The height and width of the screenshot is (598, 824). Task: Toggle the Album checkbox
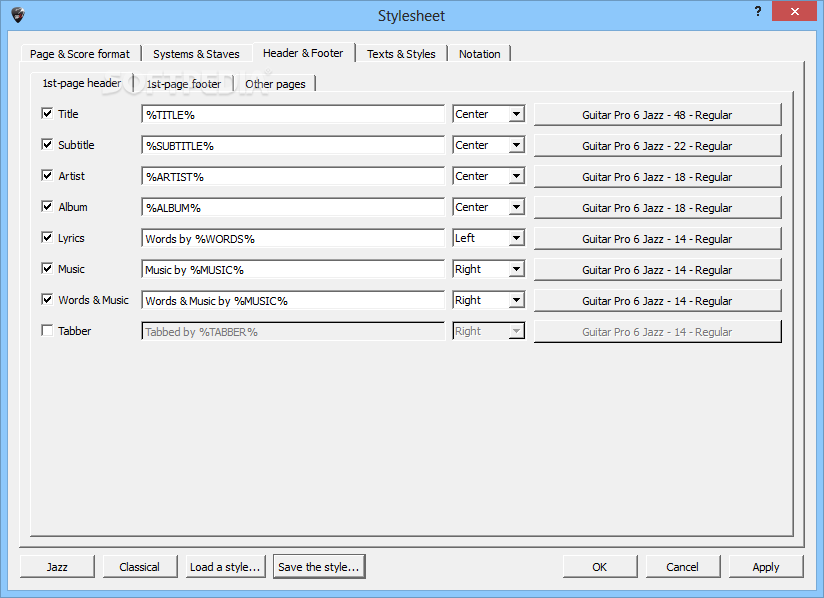47,206
